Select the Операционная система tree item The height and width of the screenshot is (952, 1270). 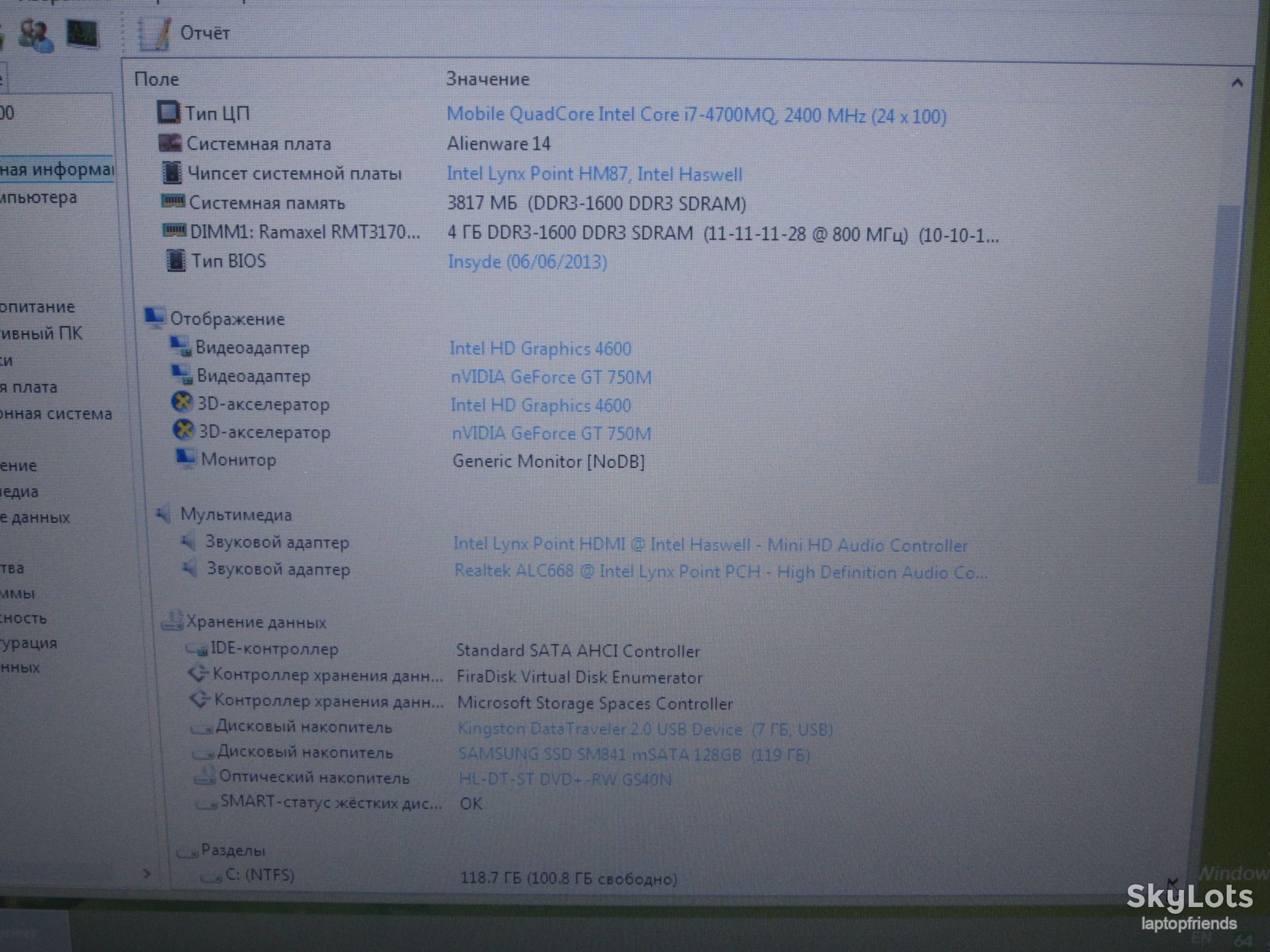[x=56, y=414]
